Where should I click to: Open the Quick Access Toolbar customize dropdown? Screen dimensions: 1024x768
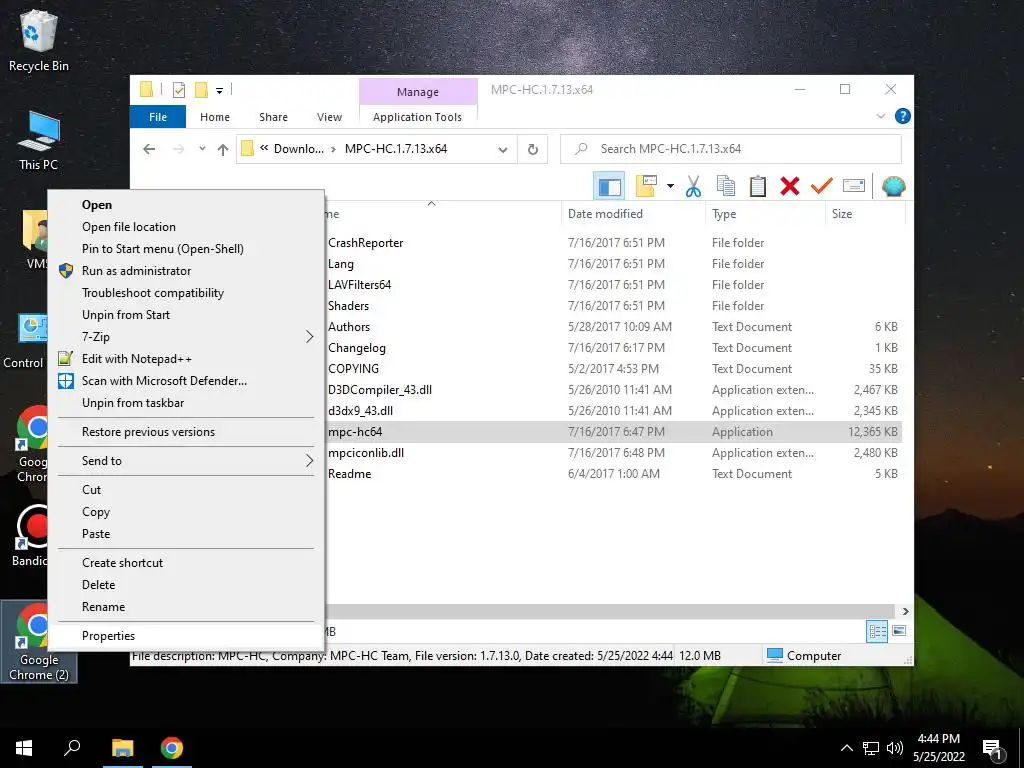tap(219, 90)
